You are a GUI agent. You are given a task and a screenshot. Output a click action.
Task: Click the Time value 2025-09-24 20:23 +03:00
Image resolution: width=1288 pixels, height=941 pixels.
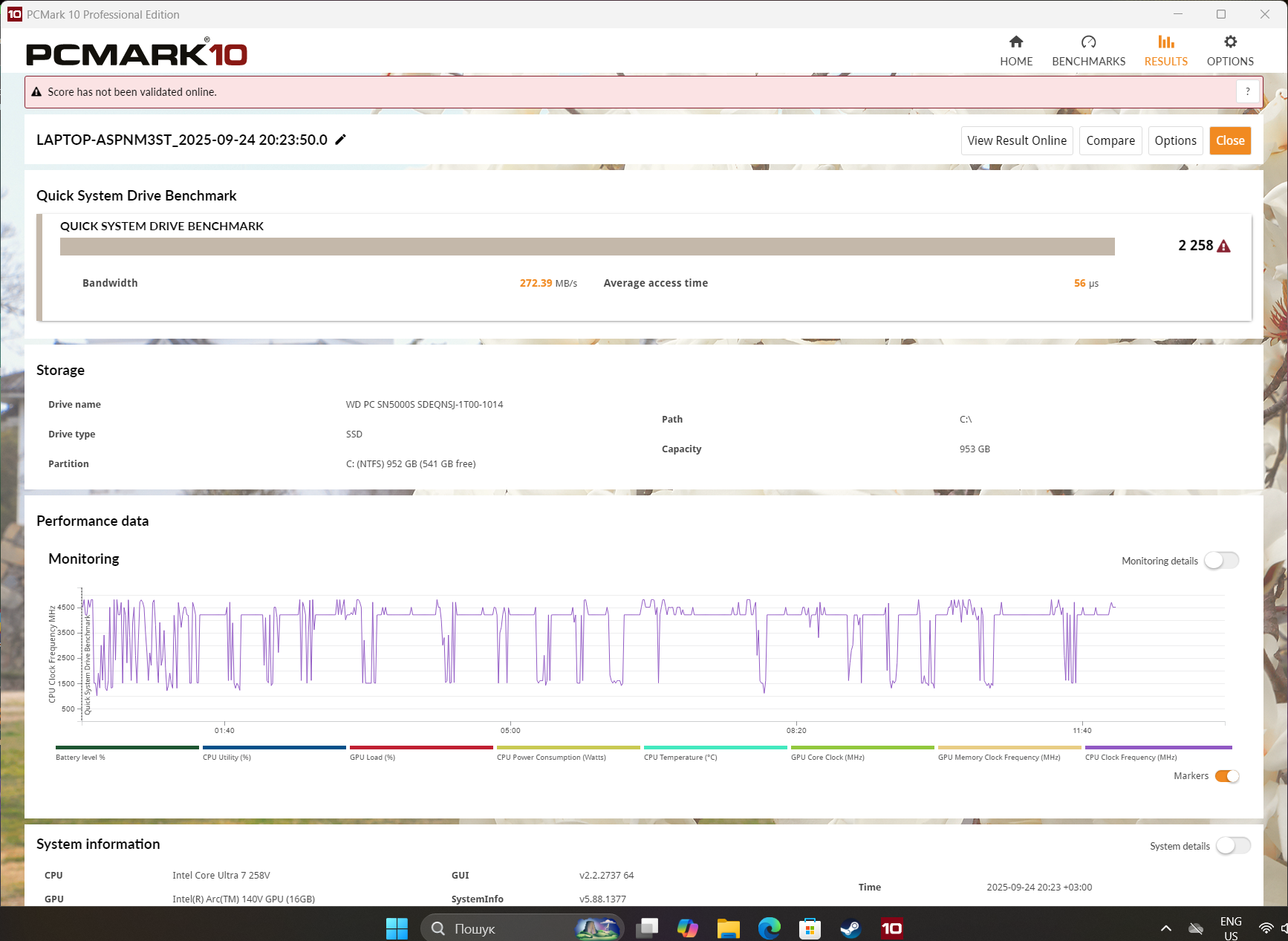(x=1039, y=888)
